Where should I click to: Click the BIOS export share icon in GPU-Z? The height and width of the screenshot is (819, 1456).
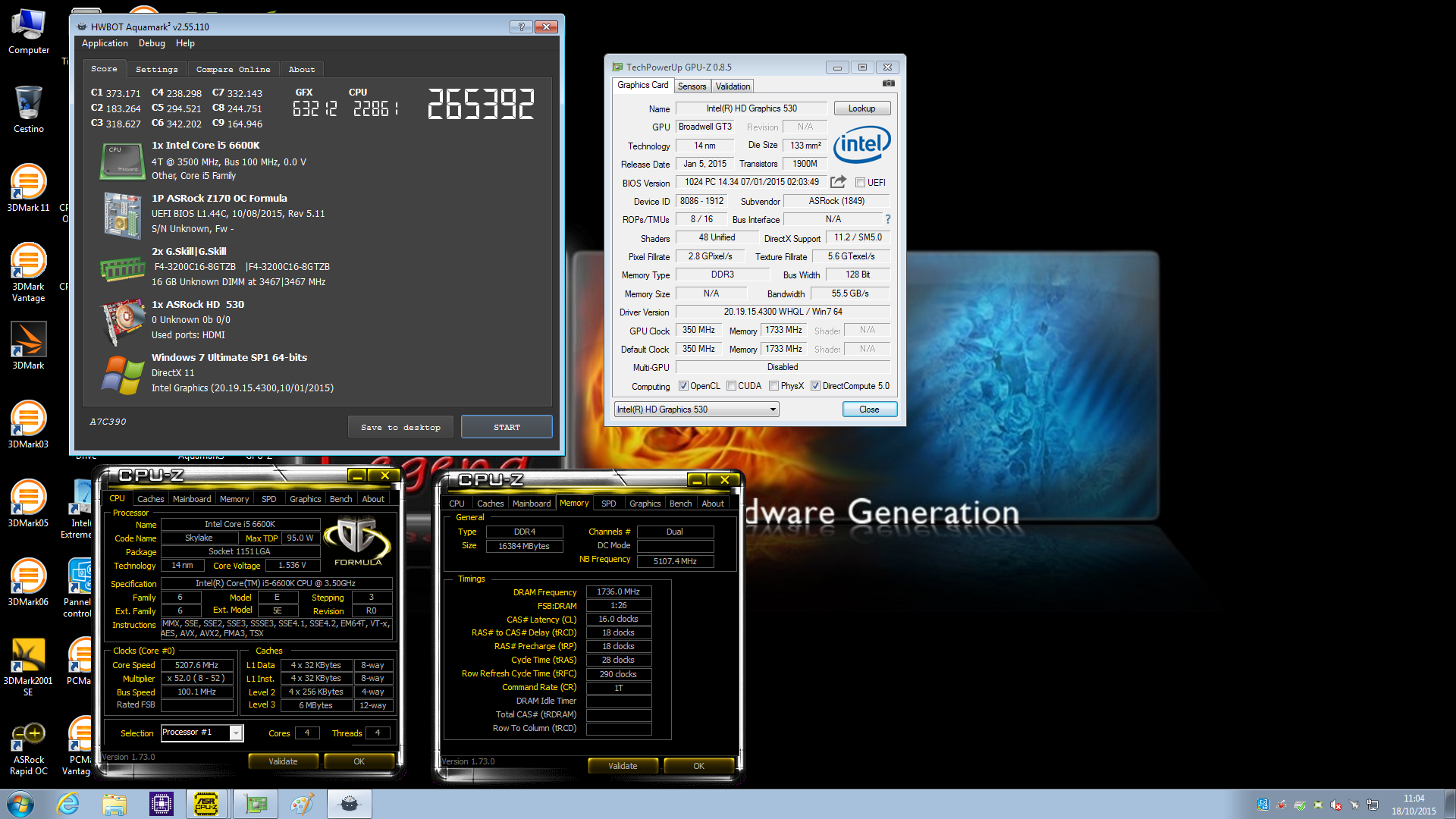838,182
